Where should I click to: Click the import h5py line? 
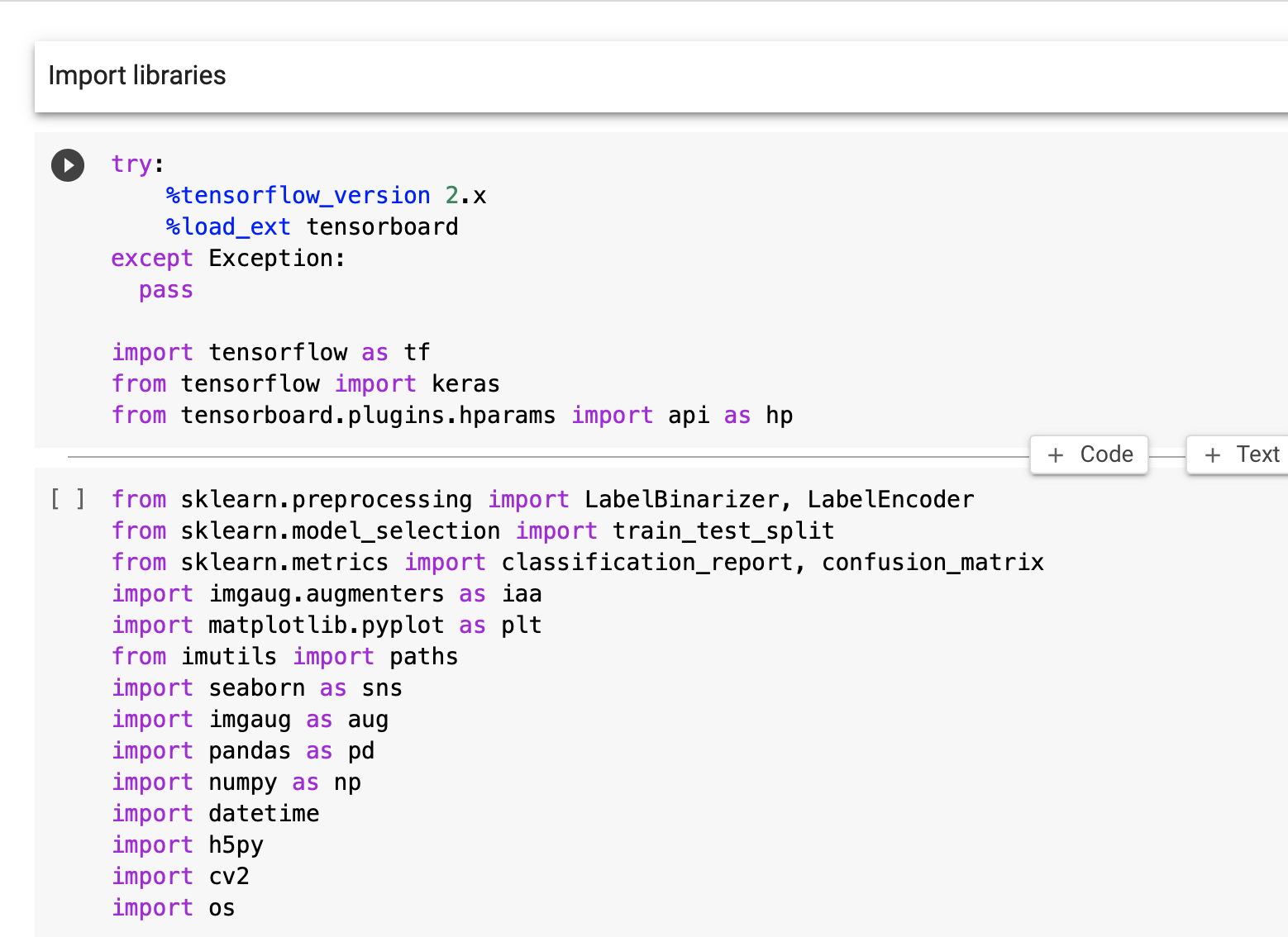[188, 844]
